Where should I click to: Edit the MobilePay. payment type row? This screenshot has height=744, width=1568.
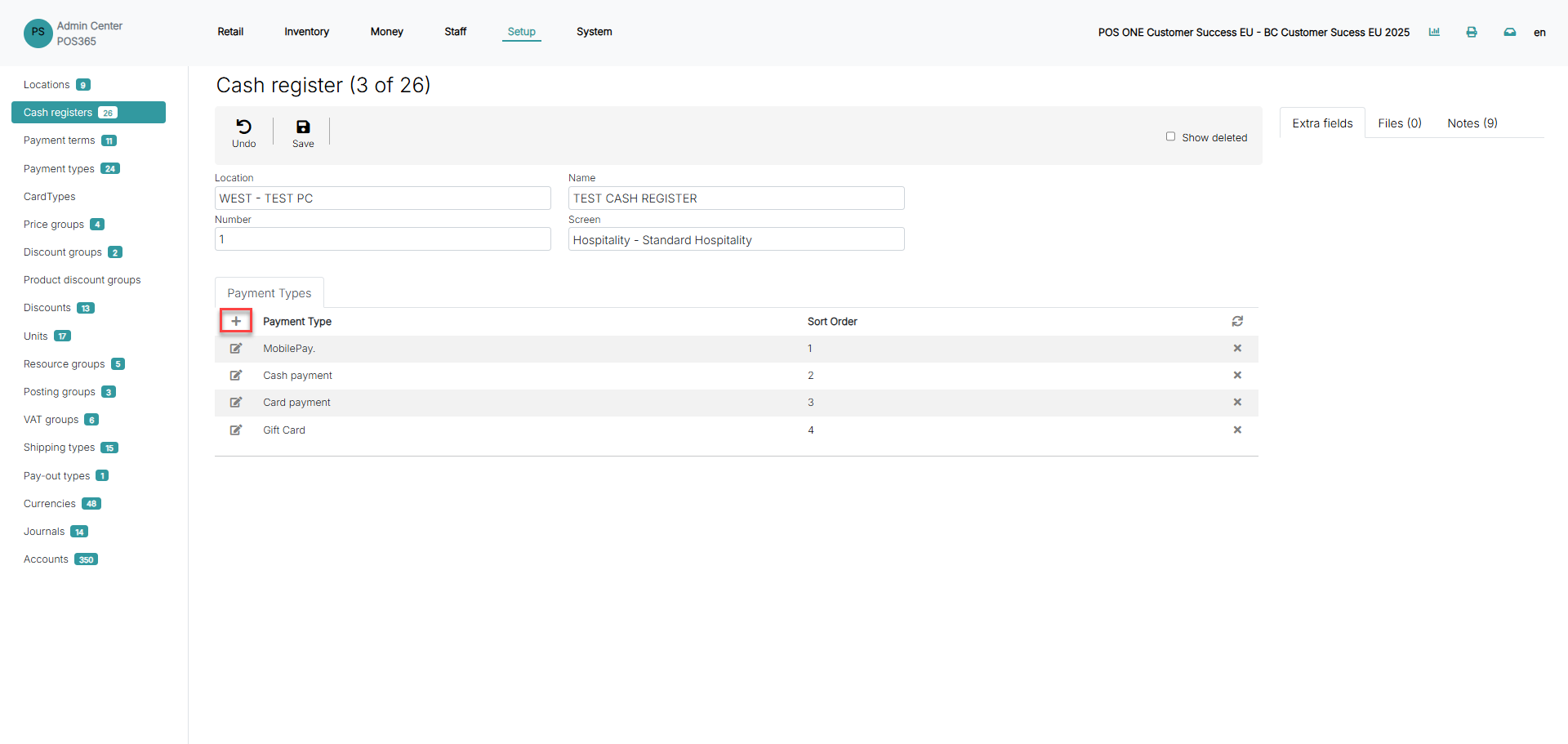pos(236,349)
